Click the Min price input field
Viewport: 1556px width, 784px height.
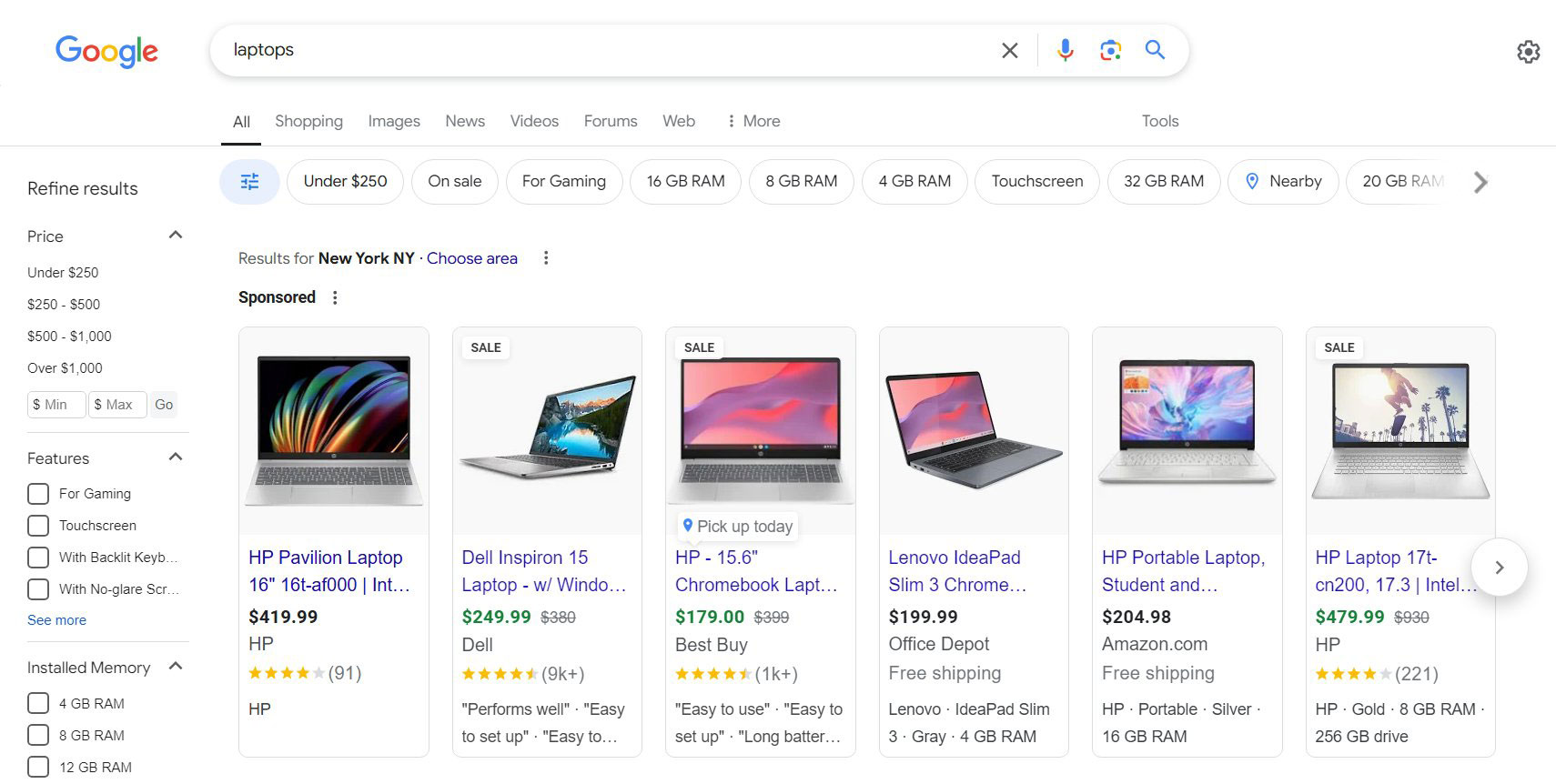[56, 404]
